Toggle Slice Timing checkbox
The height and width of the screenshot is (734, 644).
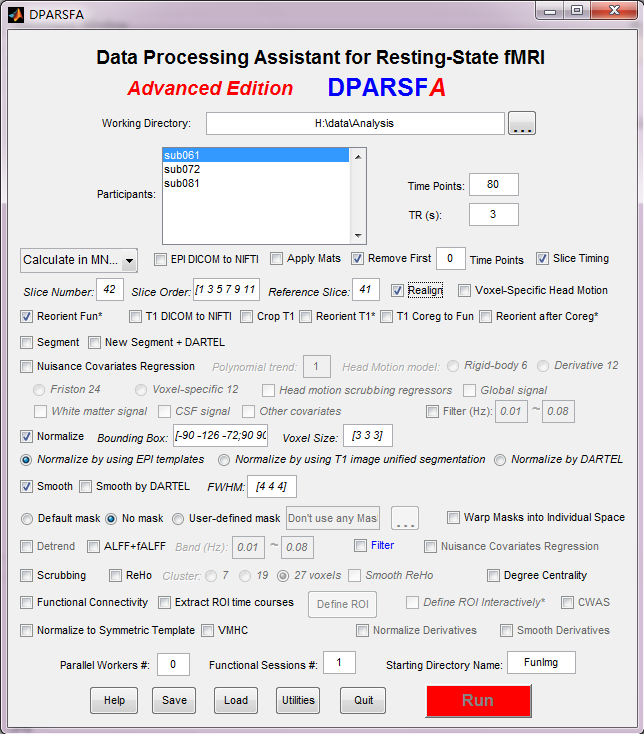point(542,258)
